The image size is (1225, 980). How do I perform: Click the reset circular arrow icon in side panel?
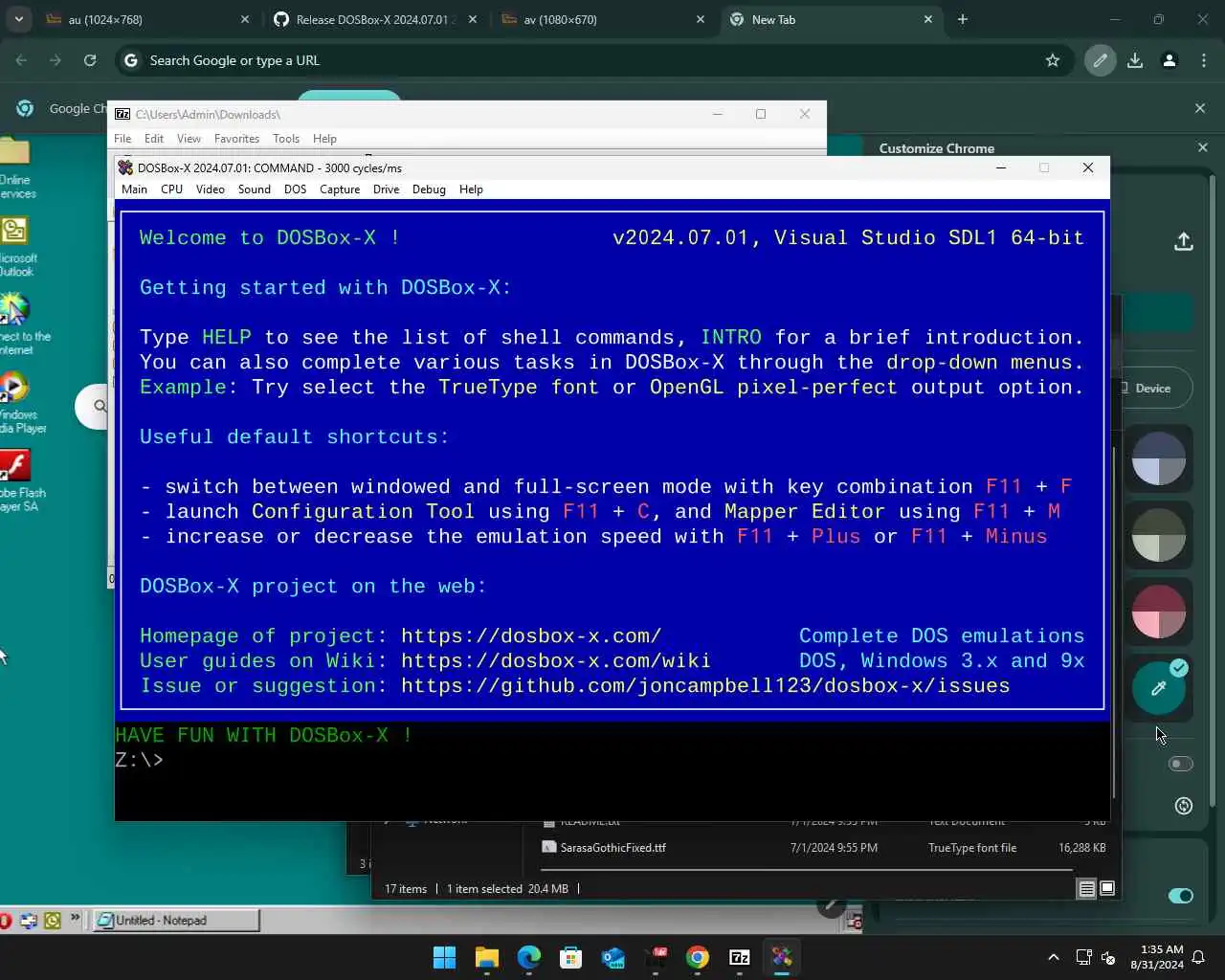point(1184,806)
